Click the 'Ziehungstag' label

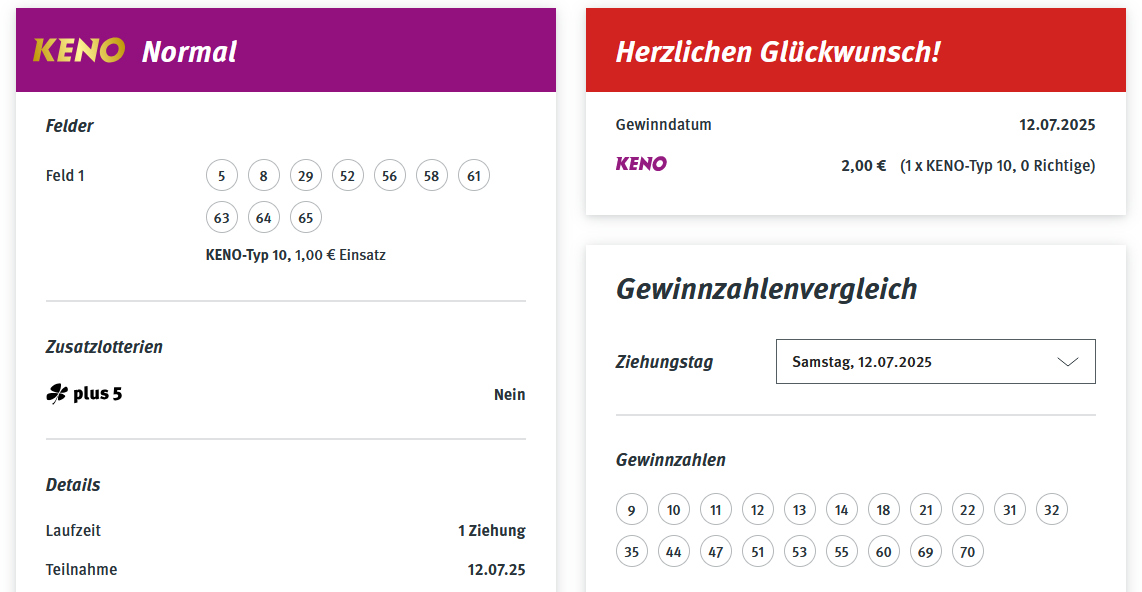click(x=664, y=362)
